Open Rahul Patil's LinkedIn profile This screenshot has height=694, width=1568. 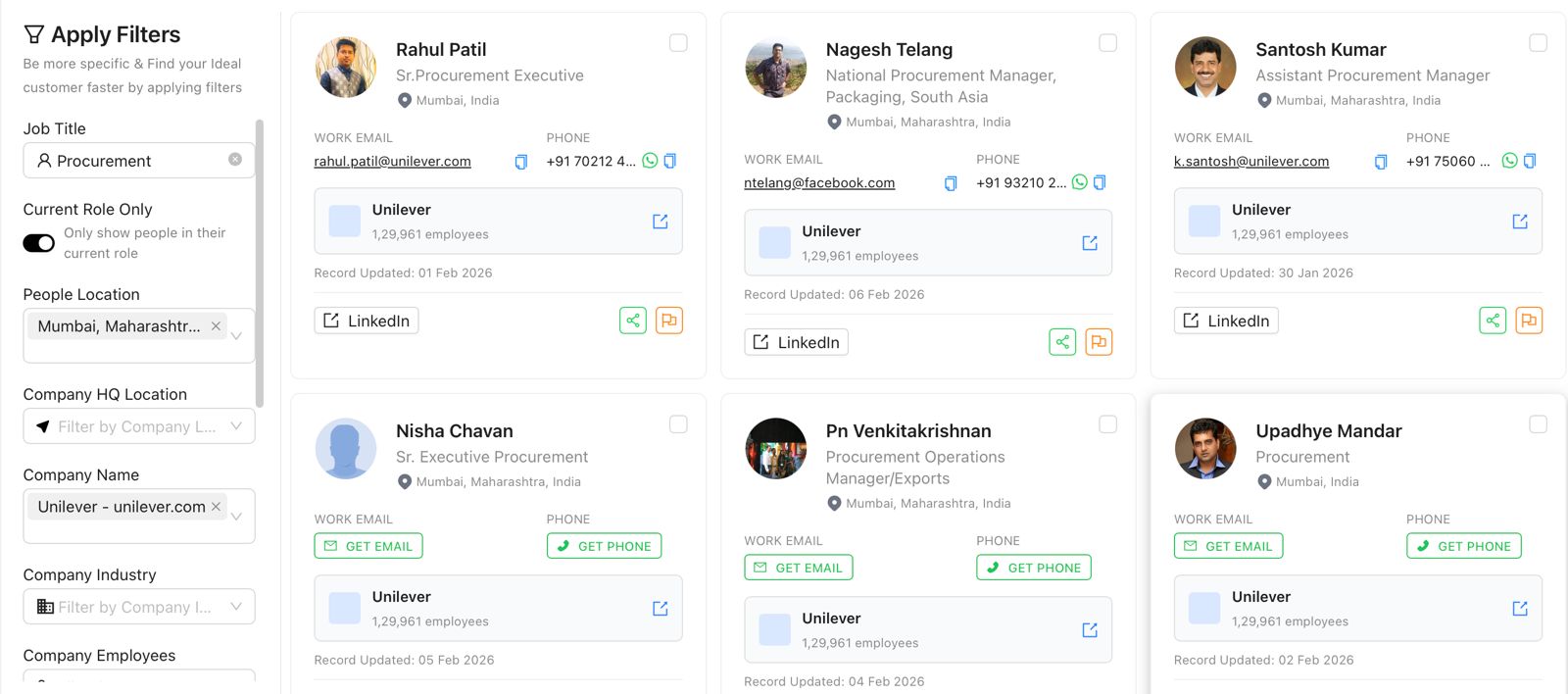click(x=367, y=321)
